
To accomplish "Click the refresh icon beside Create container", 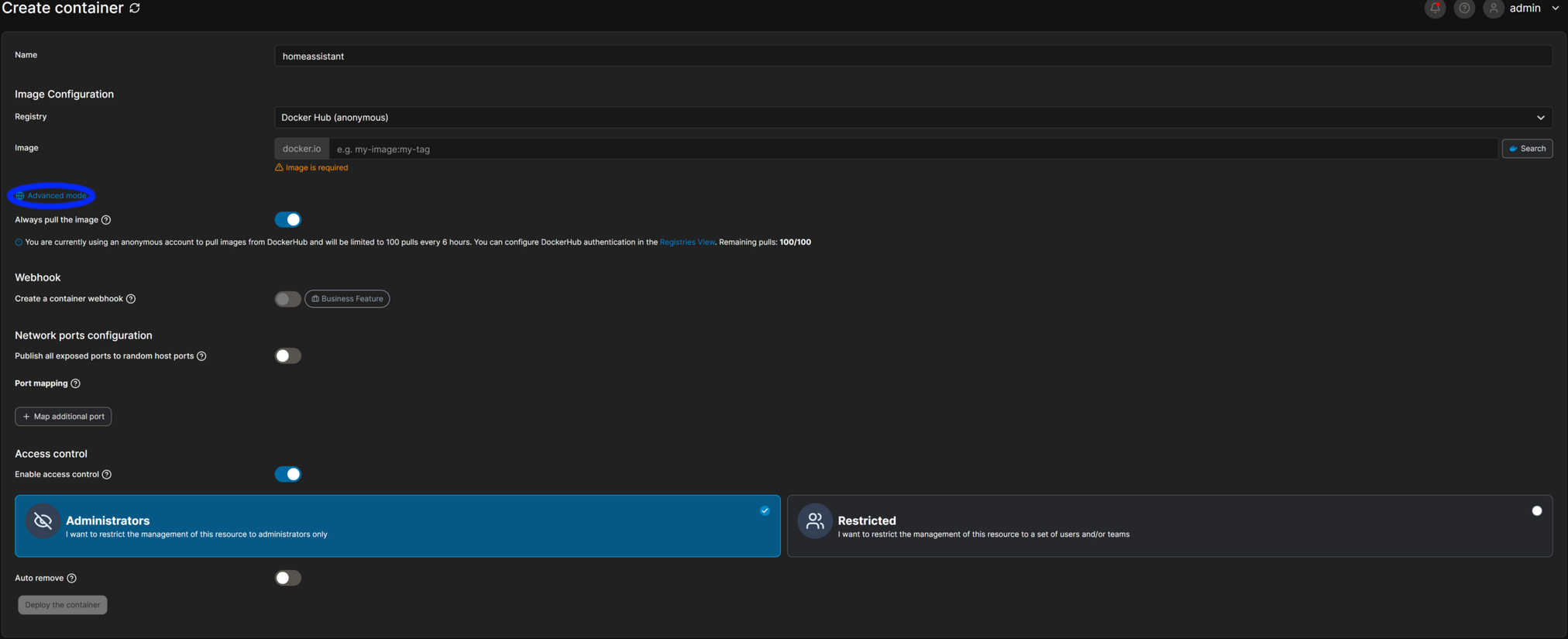I will click(x=135, y=8).
